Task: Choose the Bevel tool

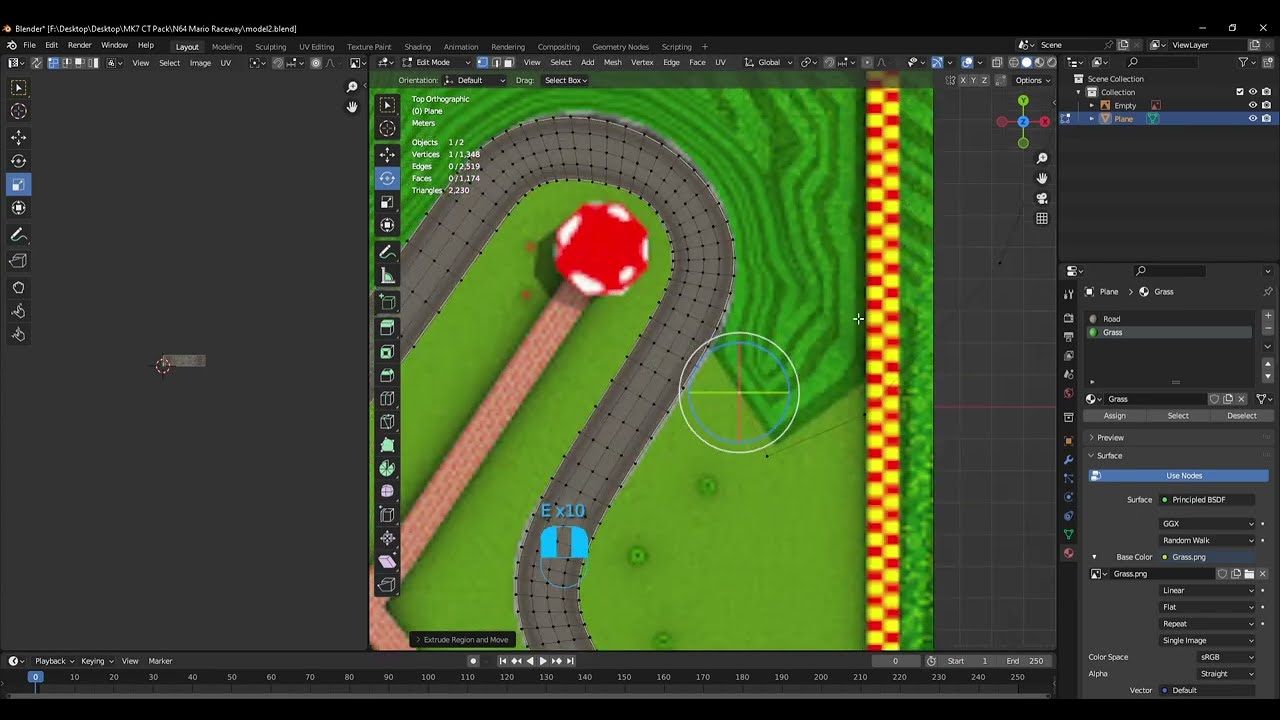Action: click(x=387, y=375)
